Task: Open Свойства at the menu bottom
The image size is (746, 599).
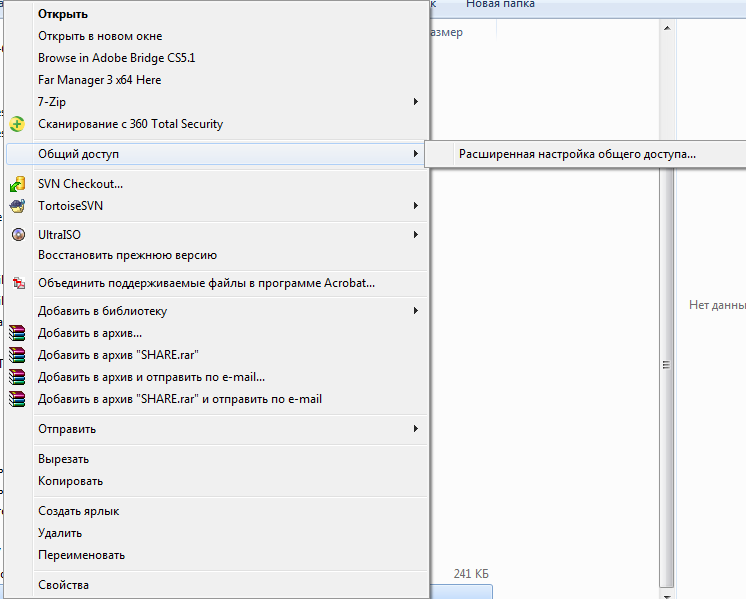Action: click(x=216, y=585)
